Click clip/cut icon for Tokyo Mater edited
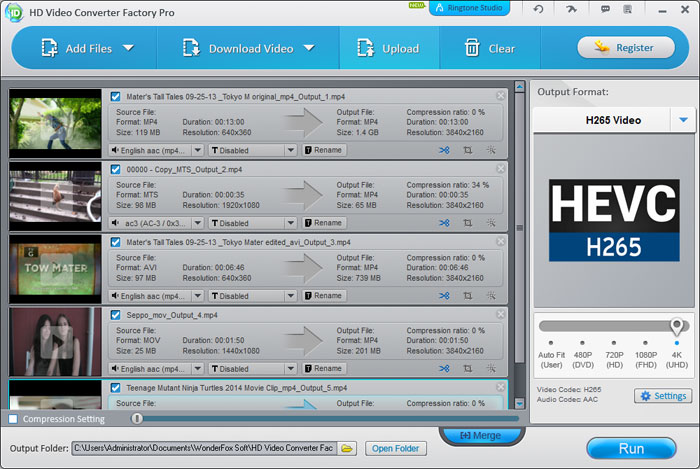700x469 pixels. [444, 295]
